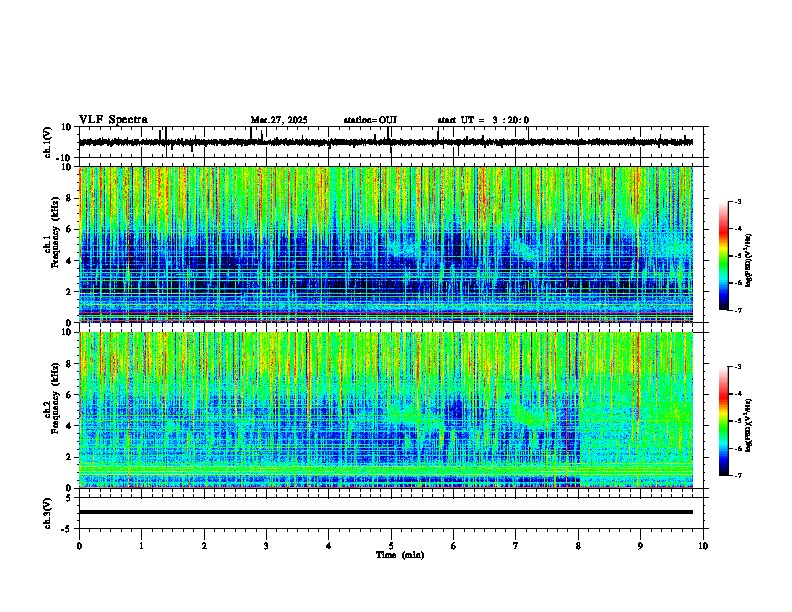Click the 'VLF Spectra' plot title
Image resolution: width=792 pixels, height=612 pixels.
(x=113, y=120)
